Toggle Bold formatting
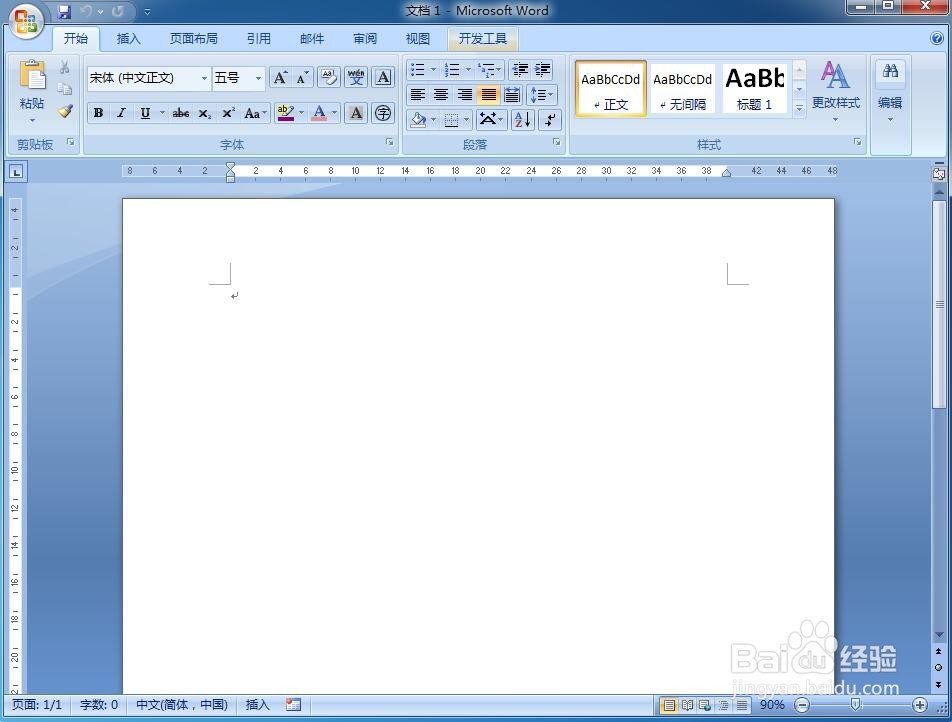Image resolution: width=952 pixels, height=722 pixels. point(98,113)
